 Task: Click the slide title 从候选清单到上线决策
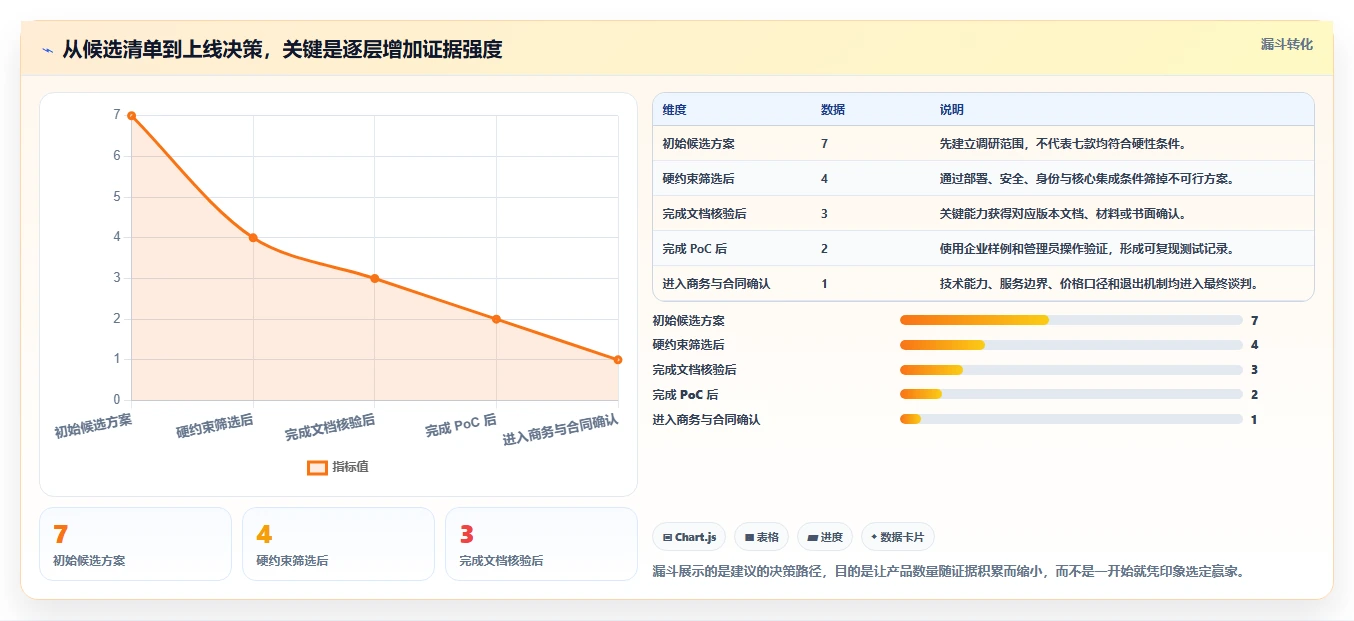point(282,49)
